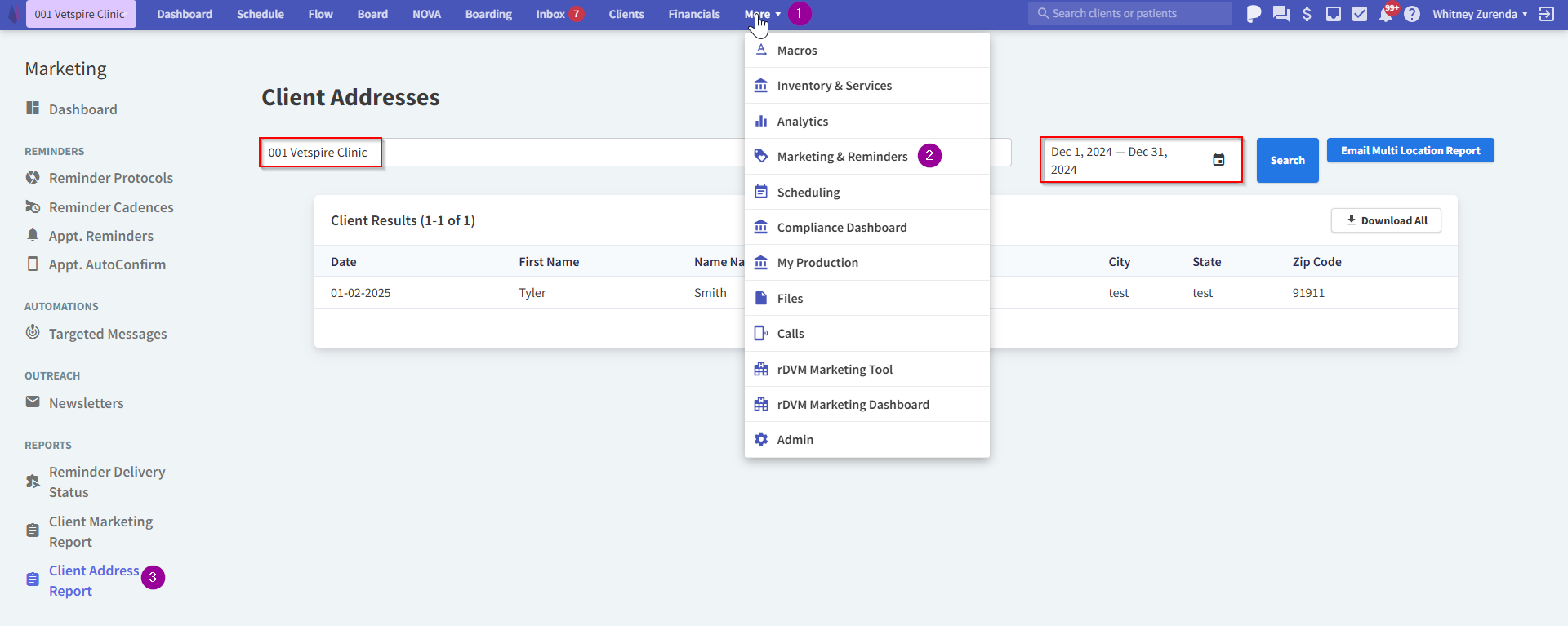
Task: Select Marketing & Reminders from the menu
Action: click(x=842, y=157)
